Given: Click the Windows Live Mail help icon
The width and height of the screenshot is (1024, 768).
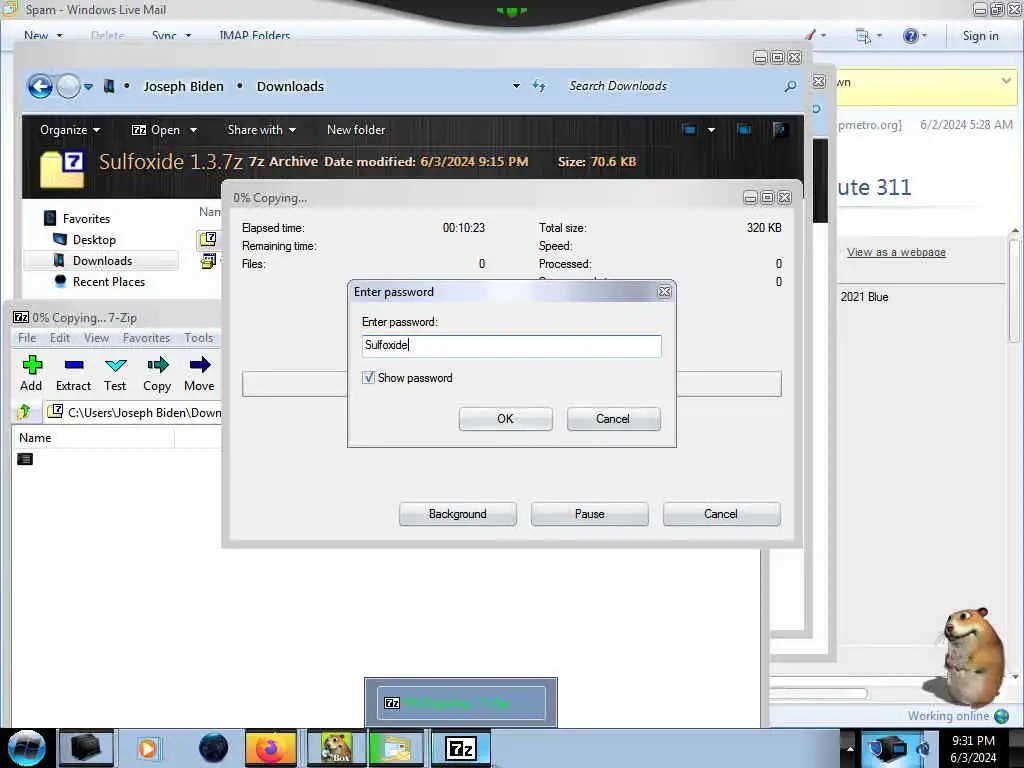Looking at the screenshot, I should click(910, 36).
